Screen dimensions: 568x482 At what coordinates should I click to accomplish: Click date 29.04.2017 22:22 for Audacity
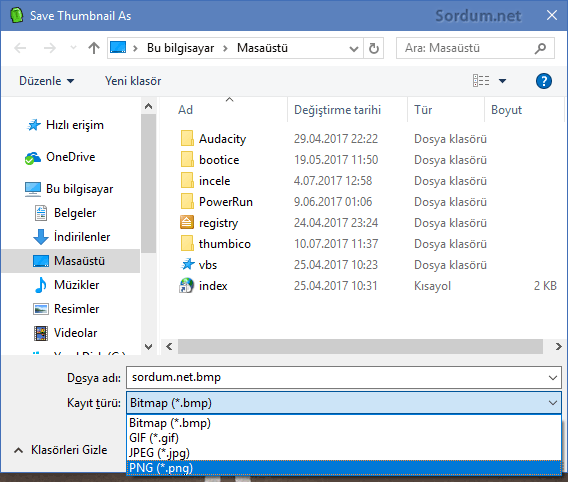(335, 139)
